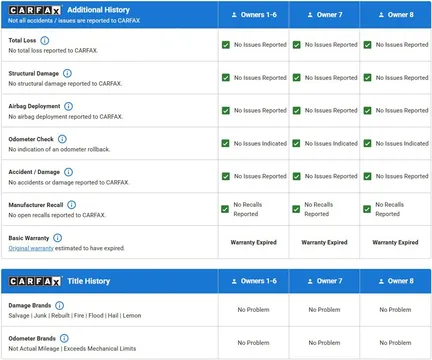Open the Original warranty link
The image size is (432, 360).
point(31,248)
